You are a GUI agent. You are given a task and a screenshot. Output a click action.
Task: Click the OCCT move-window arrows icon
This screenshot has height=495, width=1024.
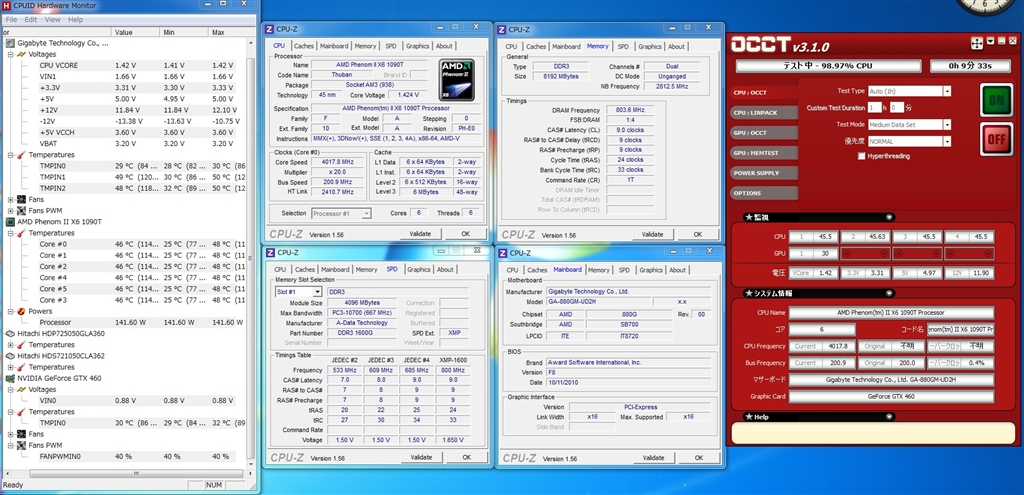[x=977, y=43]
